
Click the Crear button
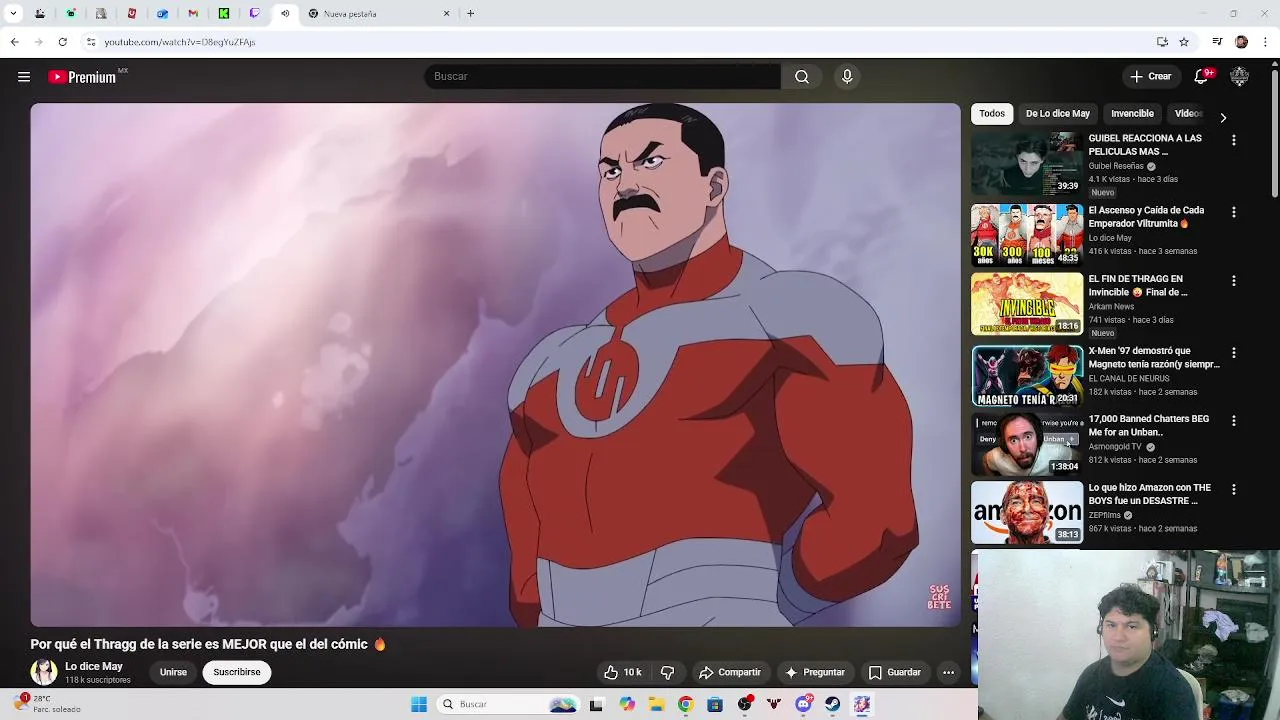tap(1150, 77)
